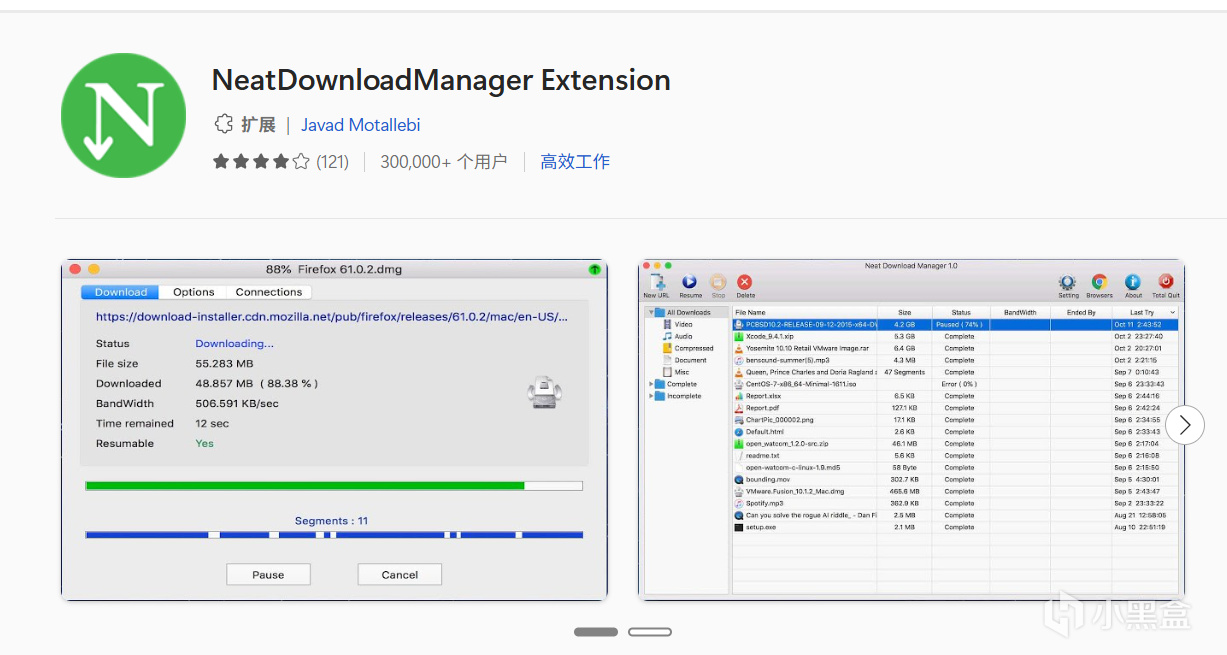Click the red Delete toolbar icon
Screen dimensions: 1227x655
[x=745, y=286]
